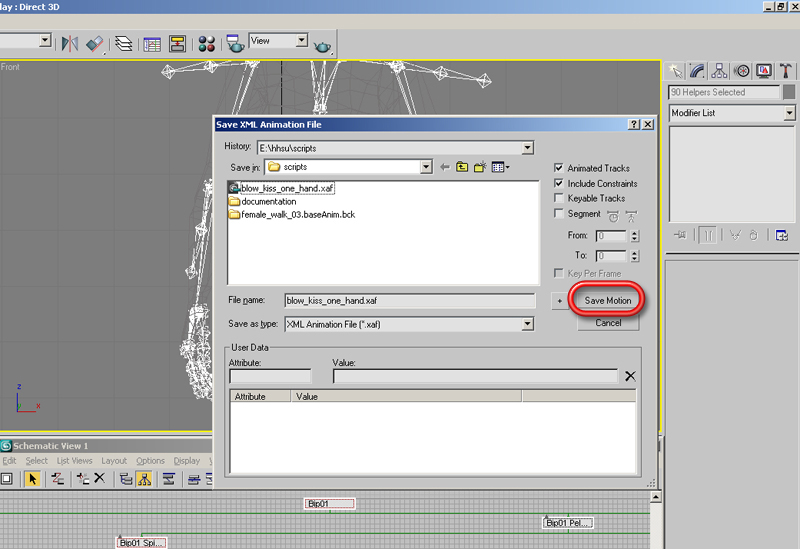Switch to the Modify command panel
Viewport: 800px width, 549px height.
[x=697, y=71]
